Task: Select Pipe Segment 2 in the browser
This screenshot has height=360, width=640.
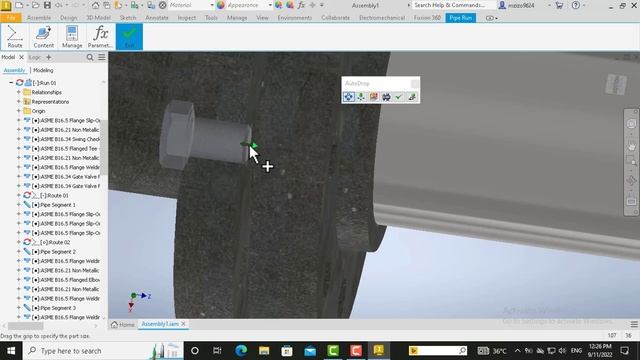Action: click(53, 252)
